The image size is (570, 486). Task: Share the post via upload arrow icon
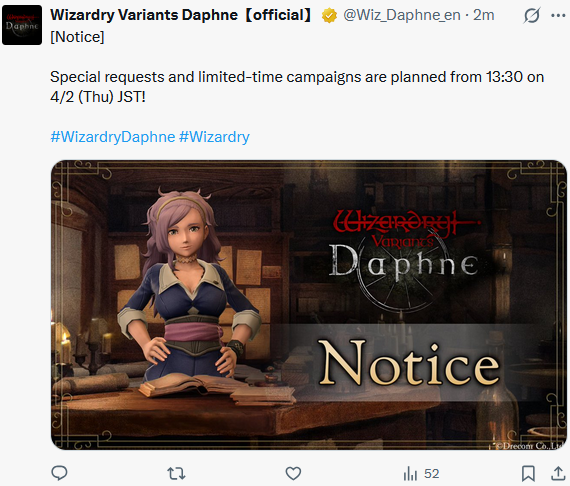coord(558,473)
